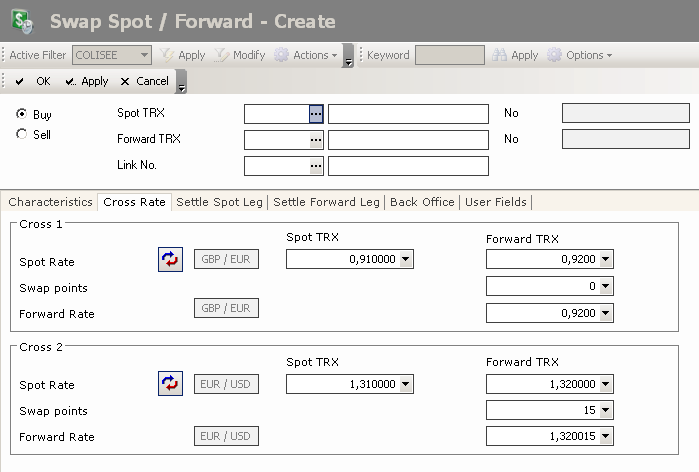Screen dimensions: 699x472
Task: Click the Cross 1 GBP / EUR spot button
Action: (x=225, y=260)
